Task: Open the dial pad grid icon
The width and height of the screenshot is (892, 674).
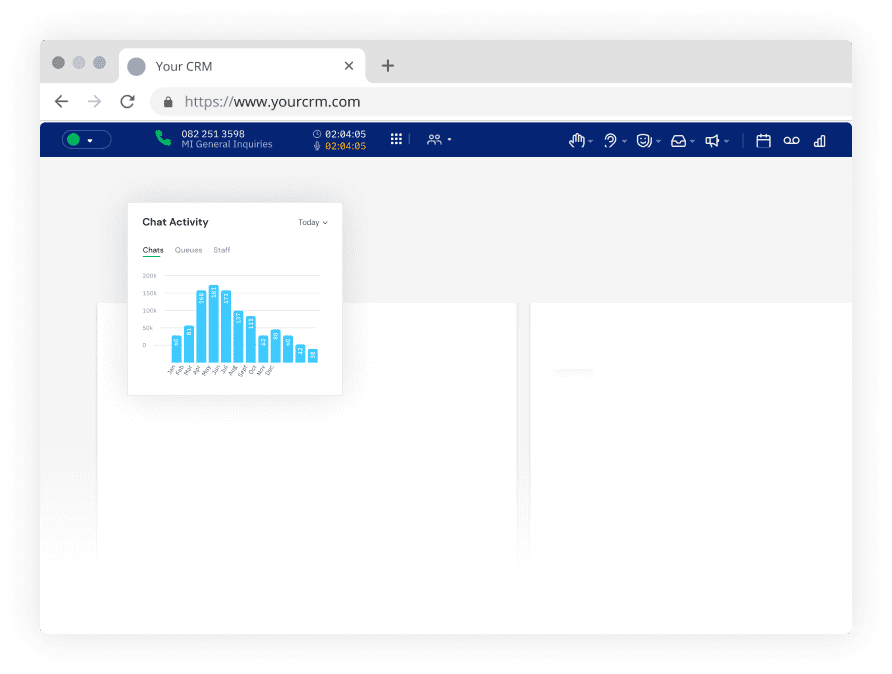Action: point(396,140)
